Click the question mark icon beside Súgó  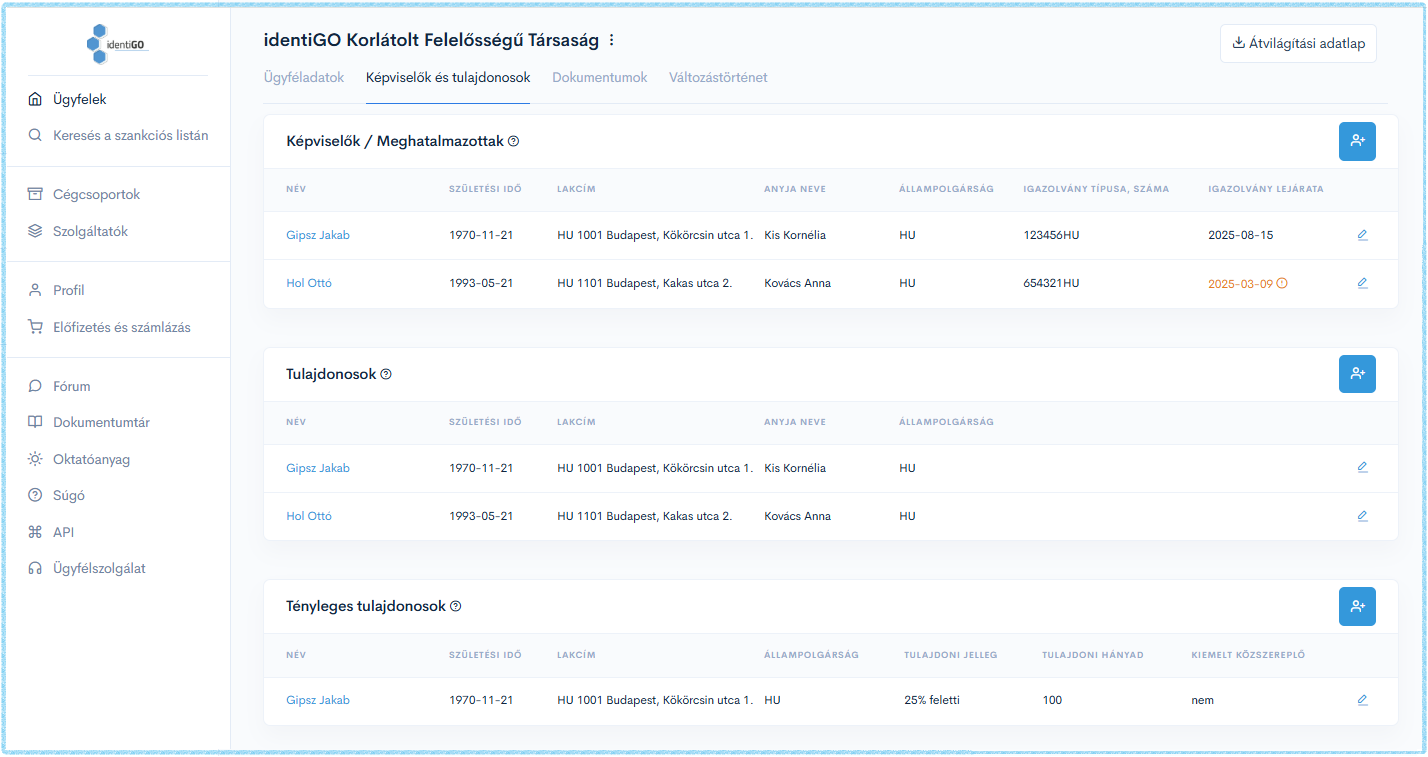[x=35, y=495]
